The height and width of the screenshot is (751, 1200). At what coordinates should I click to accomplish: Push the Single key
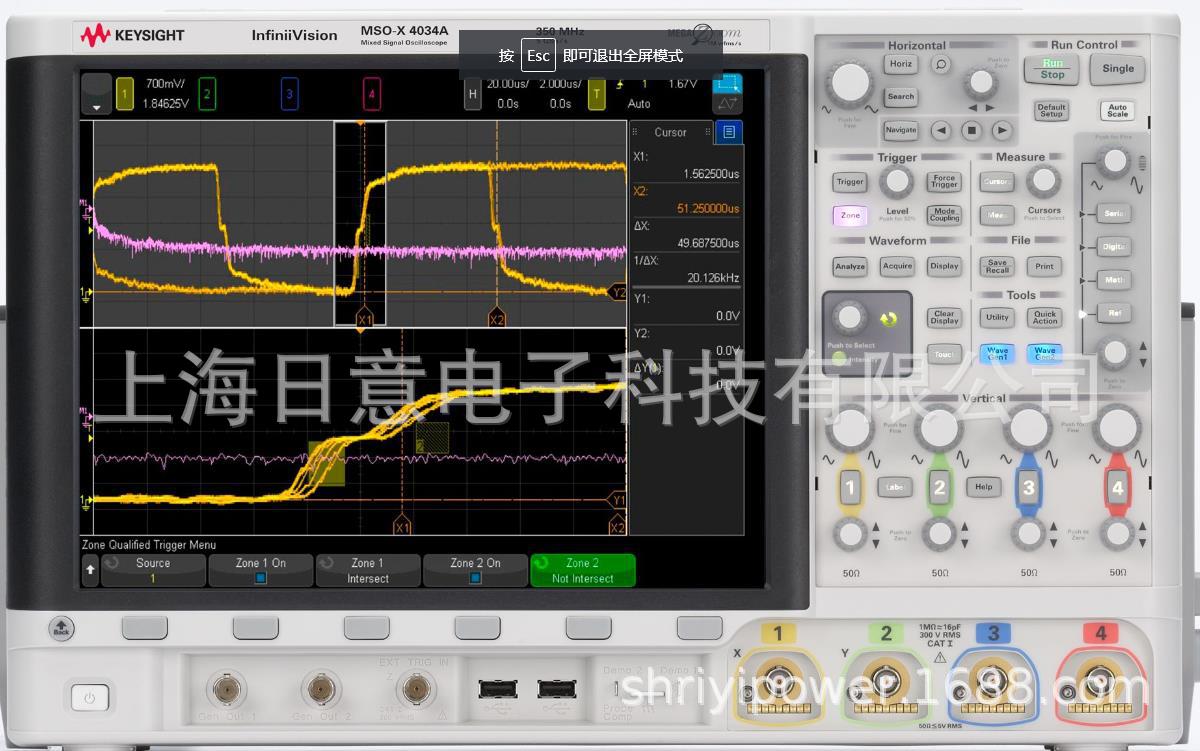pyautogui.click(x=1118, y=68)
